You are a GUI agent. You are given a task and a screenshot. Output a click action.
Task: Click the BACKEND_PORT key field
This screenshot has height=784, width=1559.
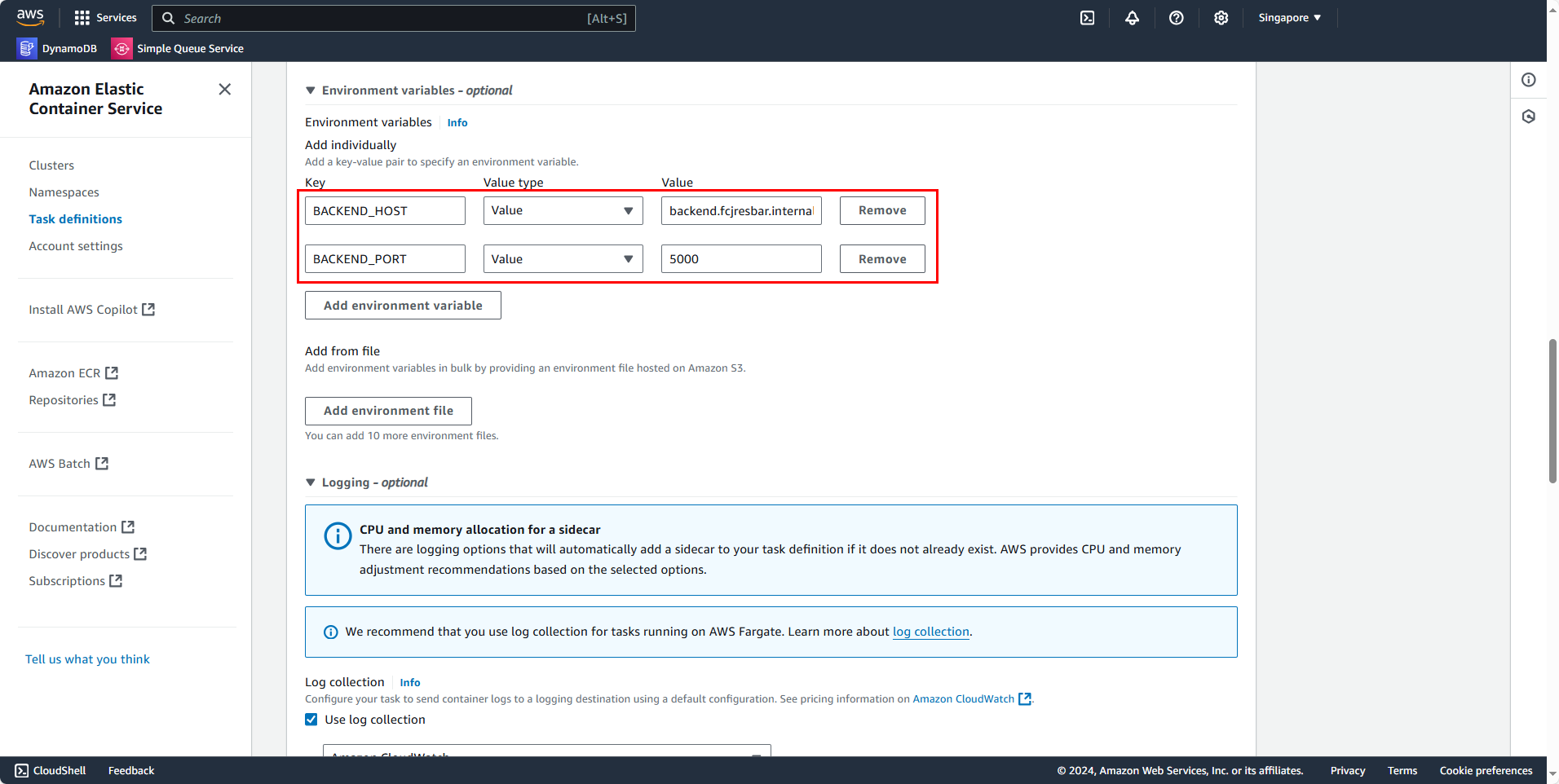[x=385, y=259]
